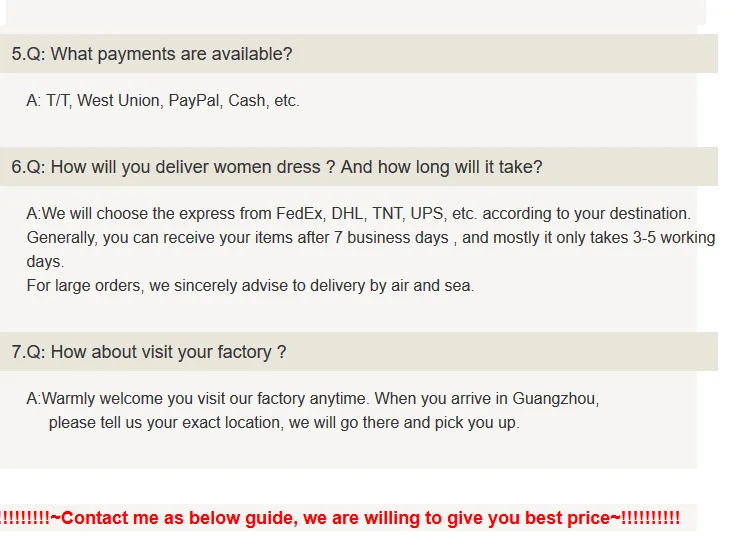
Task: Click the question 7 heading about factory visit
Action: tap(149, 352)
